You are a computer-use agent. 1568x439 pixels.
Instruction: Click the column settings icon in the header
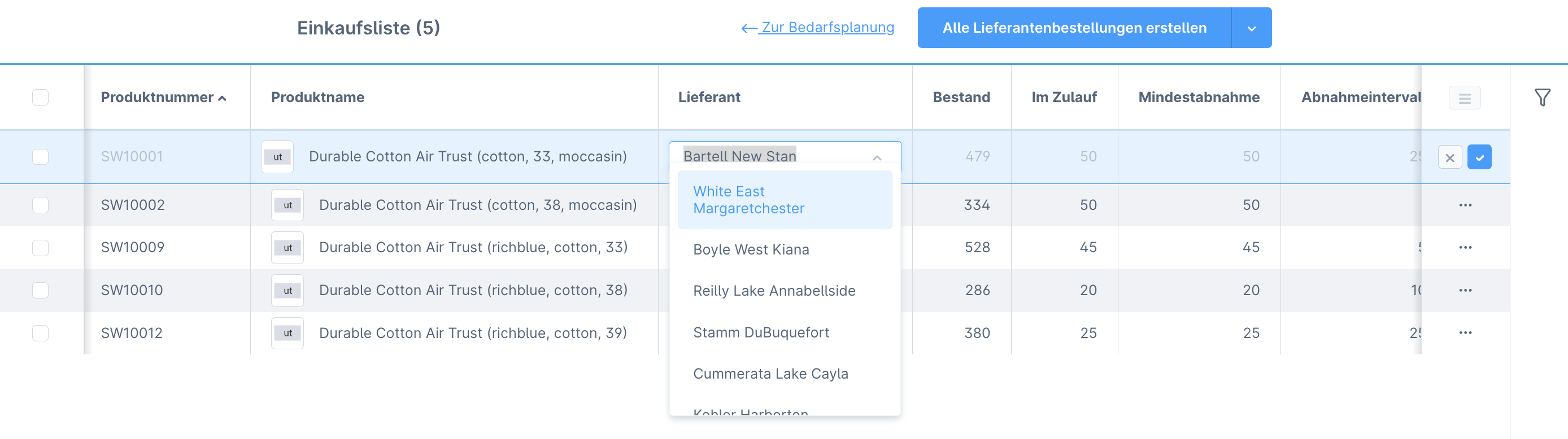(x=1465, y=96)
